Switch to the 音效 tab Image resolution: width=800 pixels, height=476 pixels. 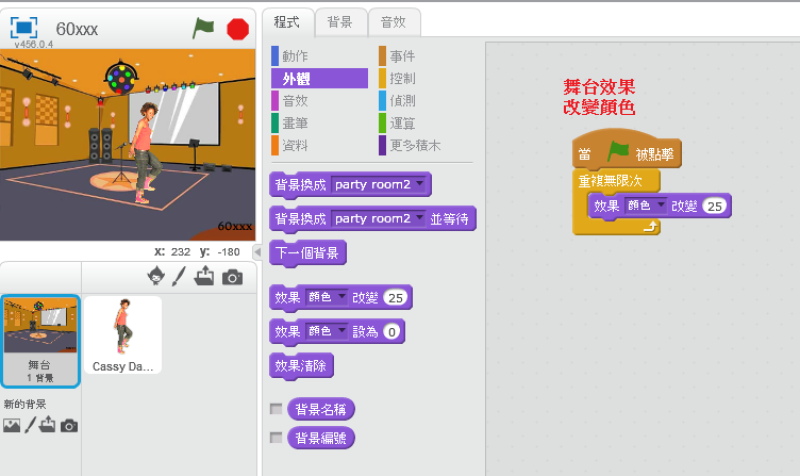[394, 21]
